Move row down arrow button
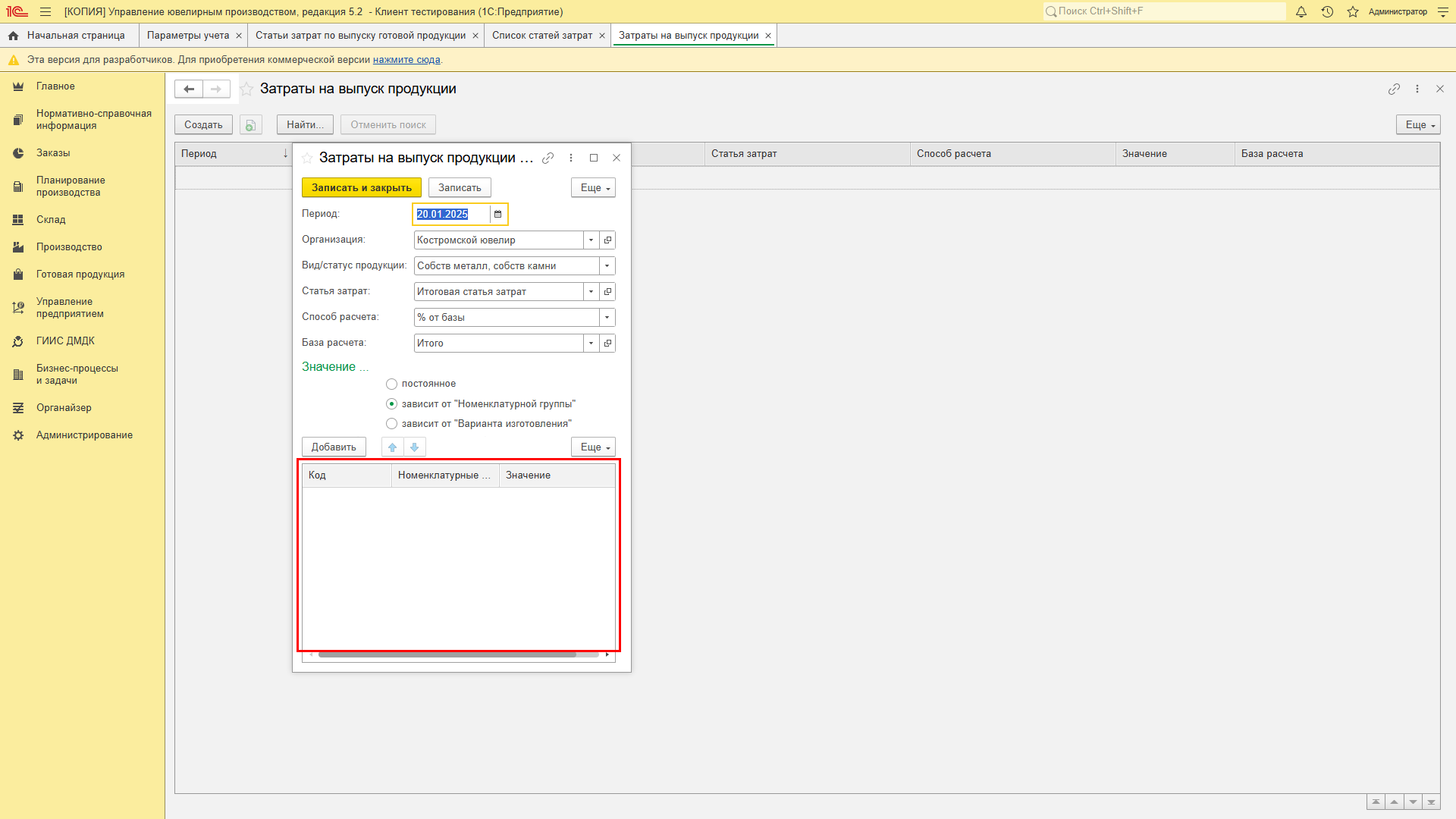 pos(415,447)
